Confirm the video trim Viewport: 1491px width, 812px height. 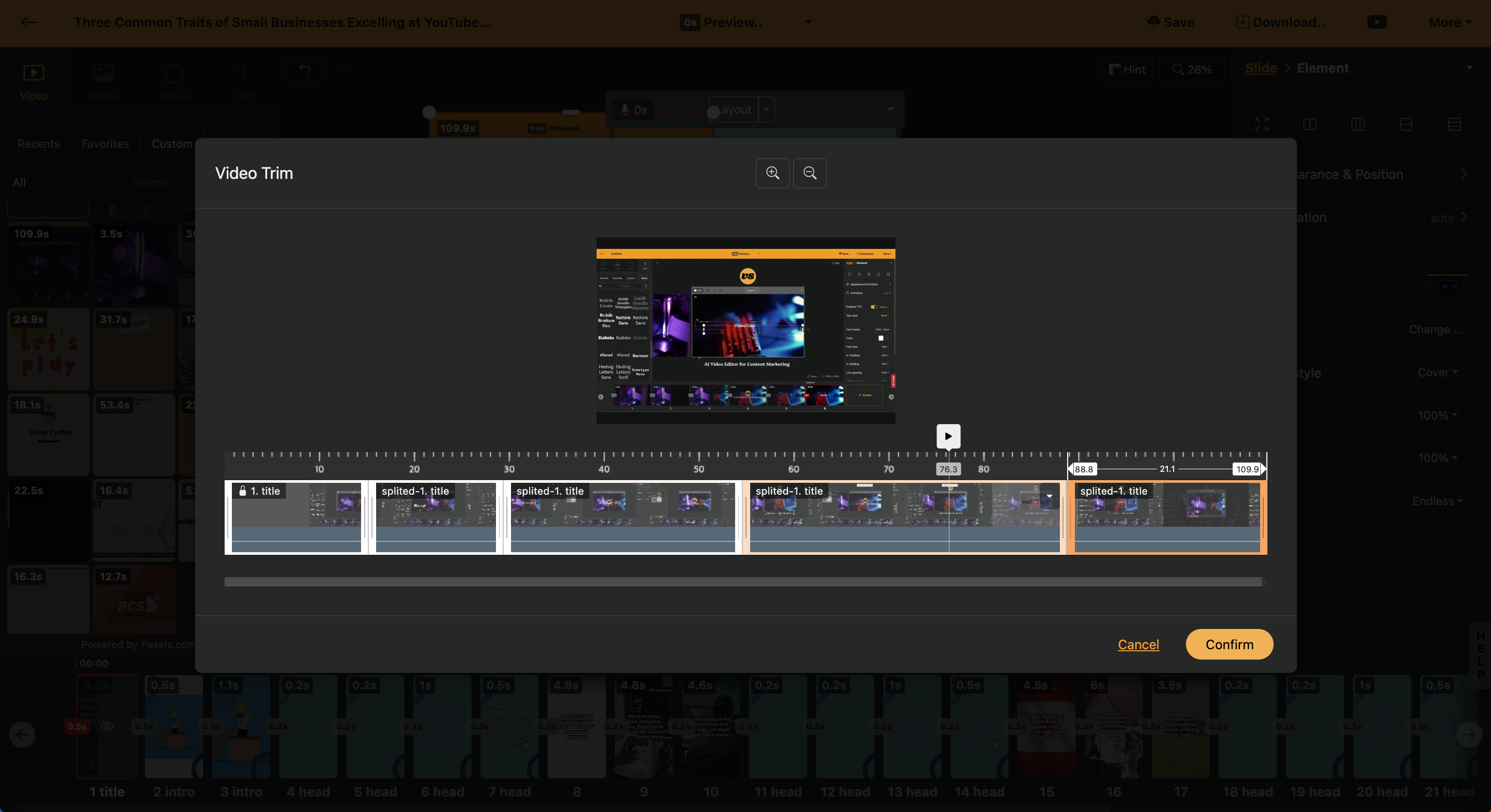click(1229, 645)
